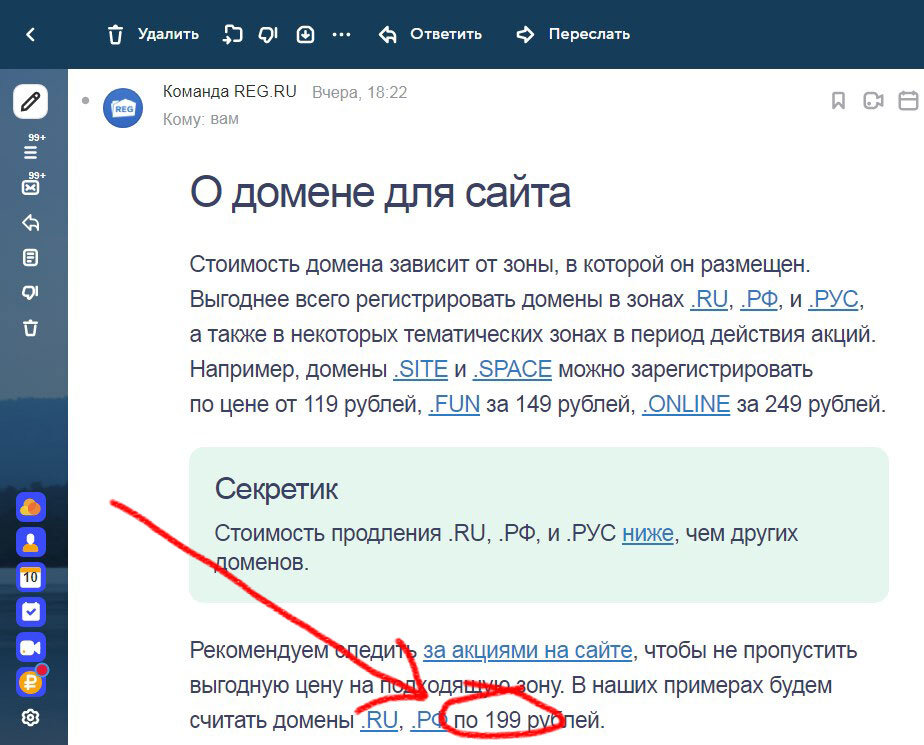Open the .RU link in first paragraph

pyautogui.click(x=709, y=299)
